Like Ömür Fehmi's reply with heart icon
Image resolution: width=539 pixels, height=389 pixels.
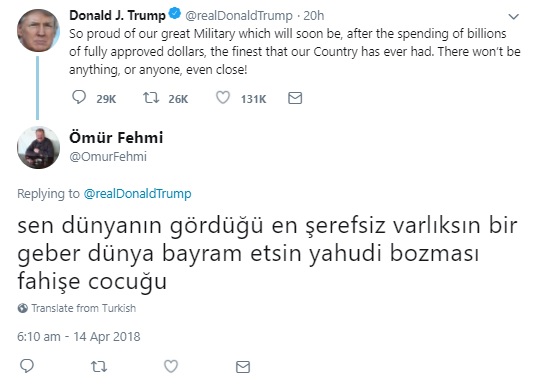[x=171, y=366]
